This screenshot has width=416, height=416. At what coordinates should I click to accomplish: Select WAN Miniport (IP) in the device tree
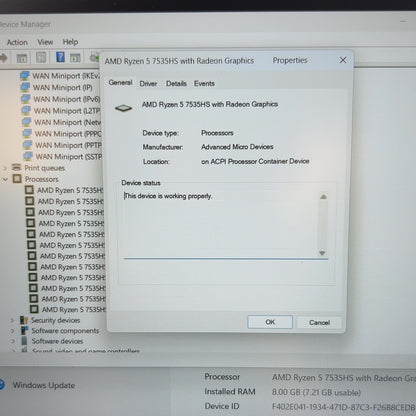pos(62,88)
